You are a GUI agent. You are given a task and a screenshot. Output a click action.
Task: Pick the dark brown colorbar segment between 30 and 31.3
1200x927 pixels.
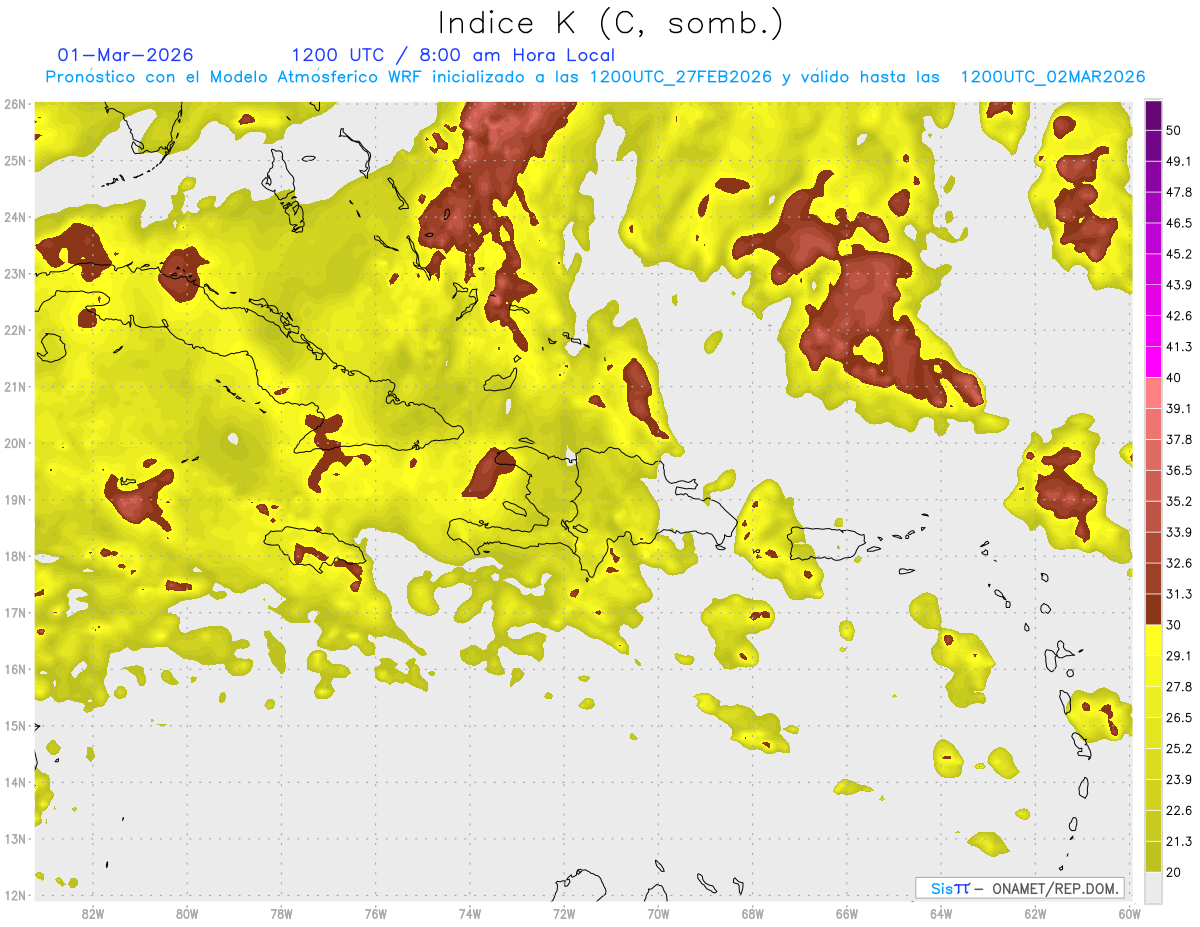tap(1153, 608)
